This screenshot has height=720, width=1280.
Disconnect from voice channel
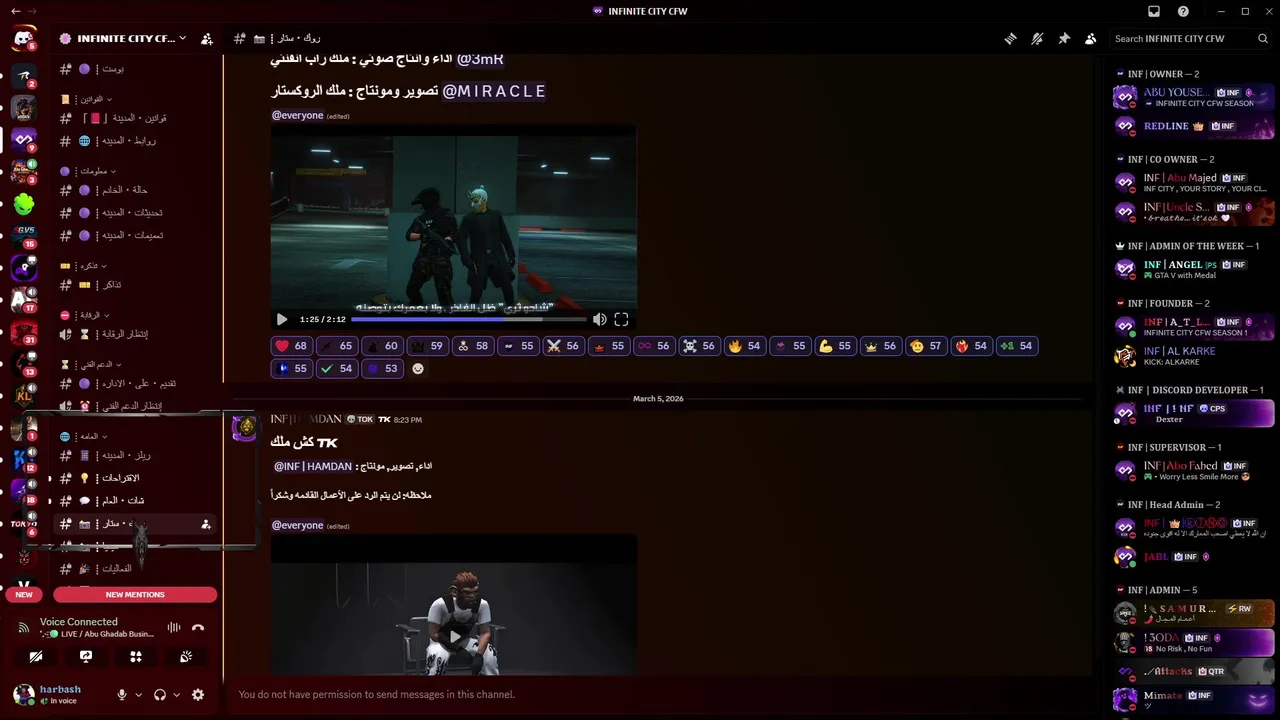pos(198,628)
